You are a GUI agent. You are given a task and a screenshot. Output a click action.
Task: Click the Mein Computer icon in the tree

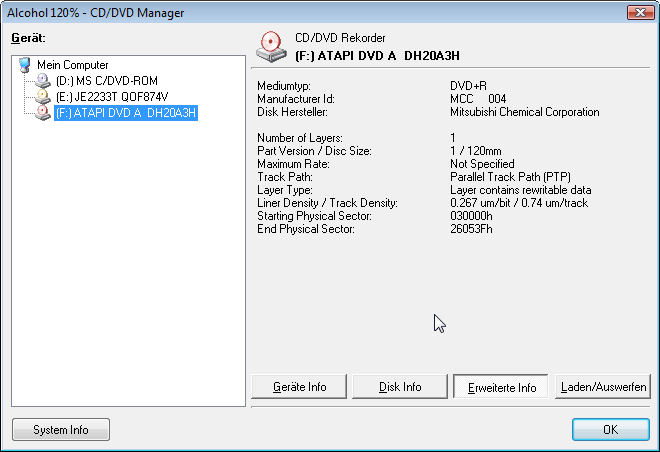click(x=25, y=65)
